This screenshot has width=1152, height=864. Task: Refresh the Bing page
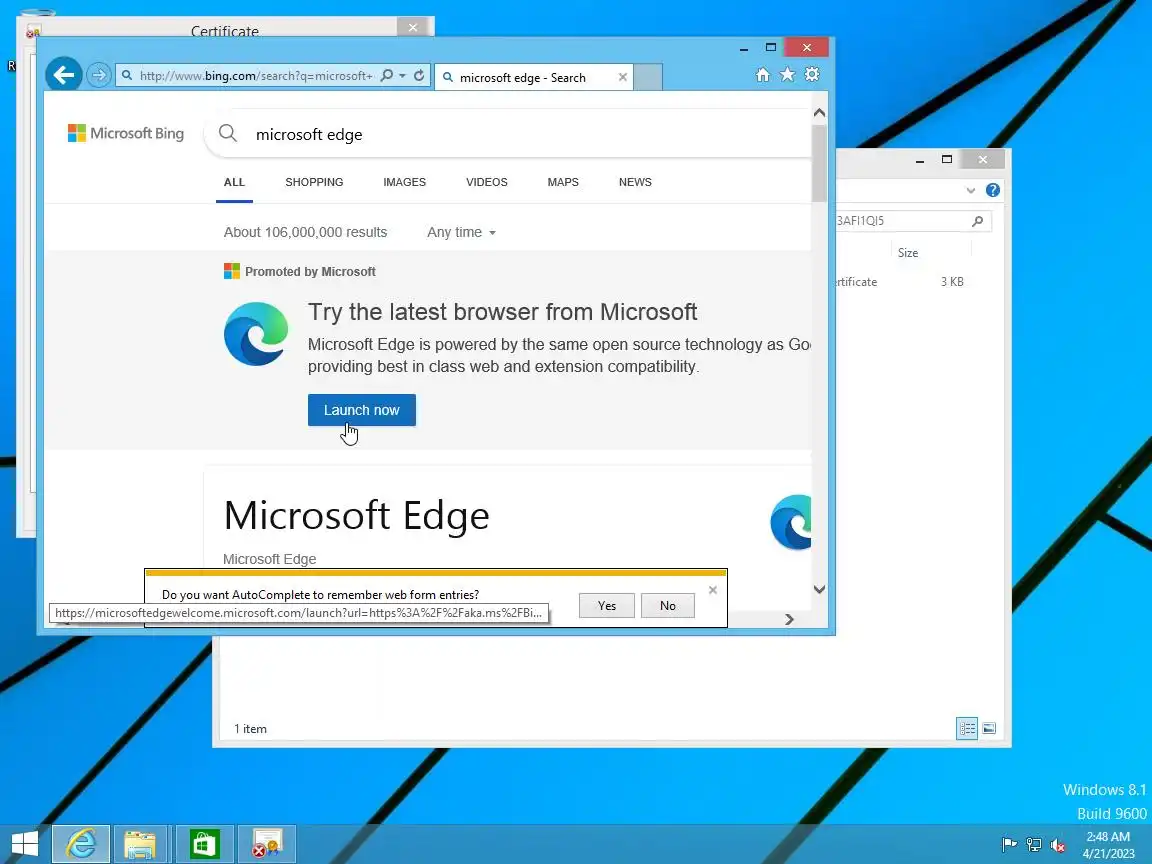pos(419,76)
